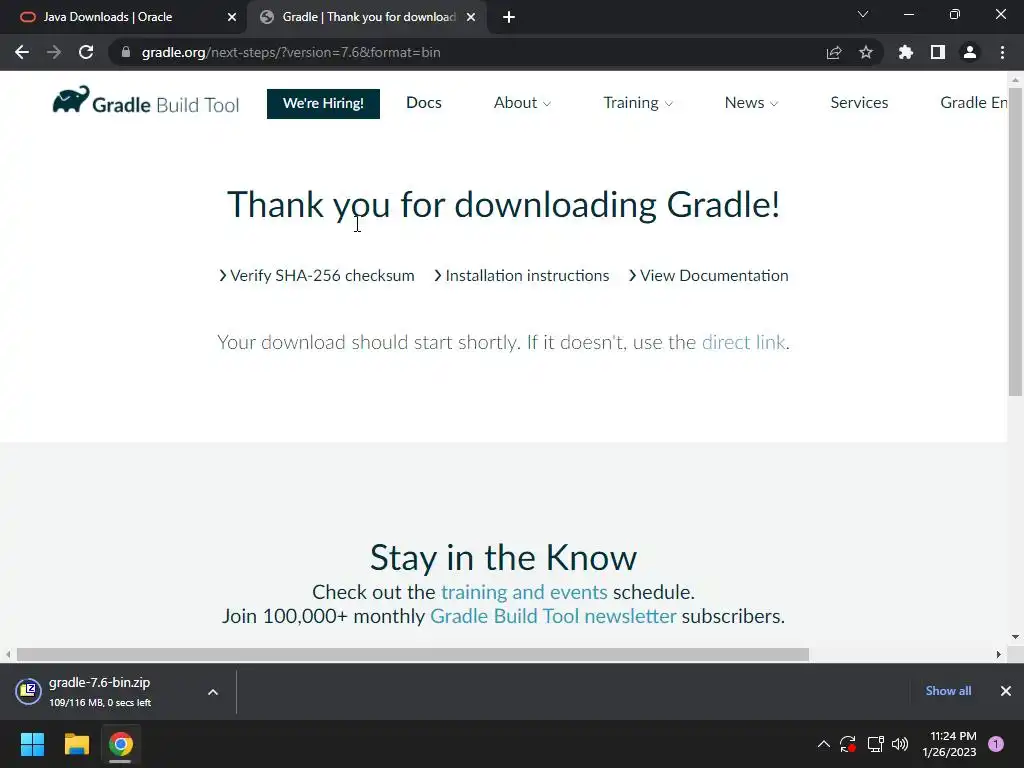Show hidden system tray icons
The width and height of the screenshot is (1024, 768).
pyautogui.click(x=824, y=744)
